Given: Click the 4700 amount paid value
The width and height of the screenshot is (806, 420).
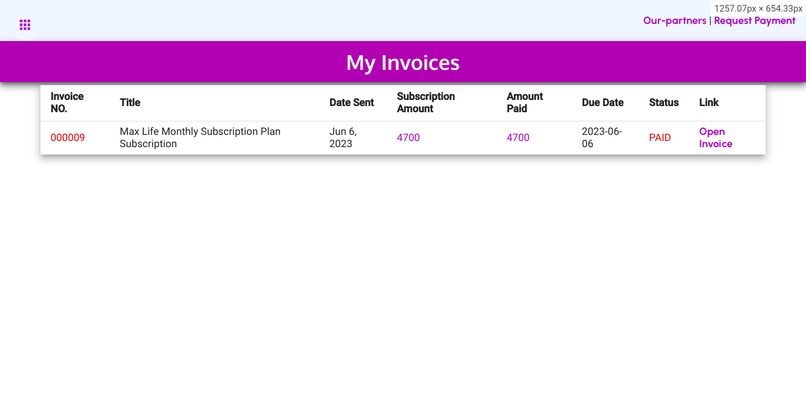Looking at the screenshot, I should click(x=518, y=138).
